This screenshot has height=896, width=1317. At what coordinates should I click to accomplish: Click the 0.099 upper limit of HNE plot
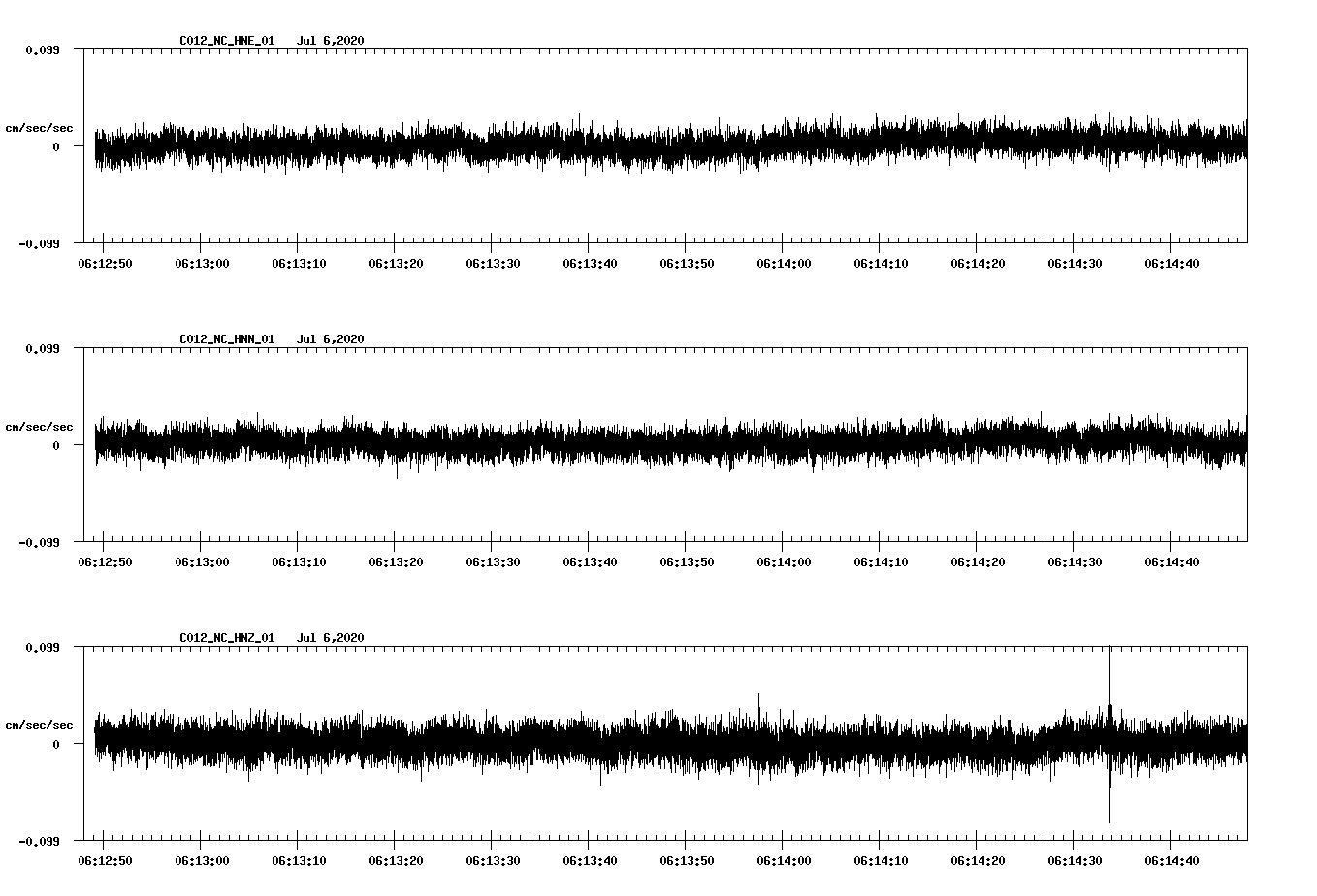(43, 49)
